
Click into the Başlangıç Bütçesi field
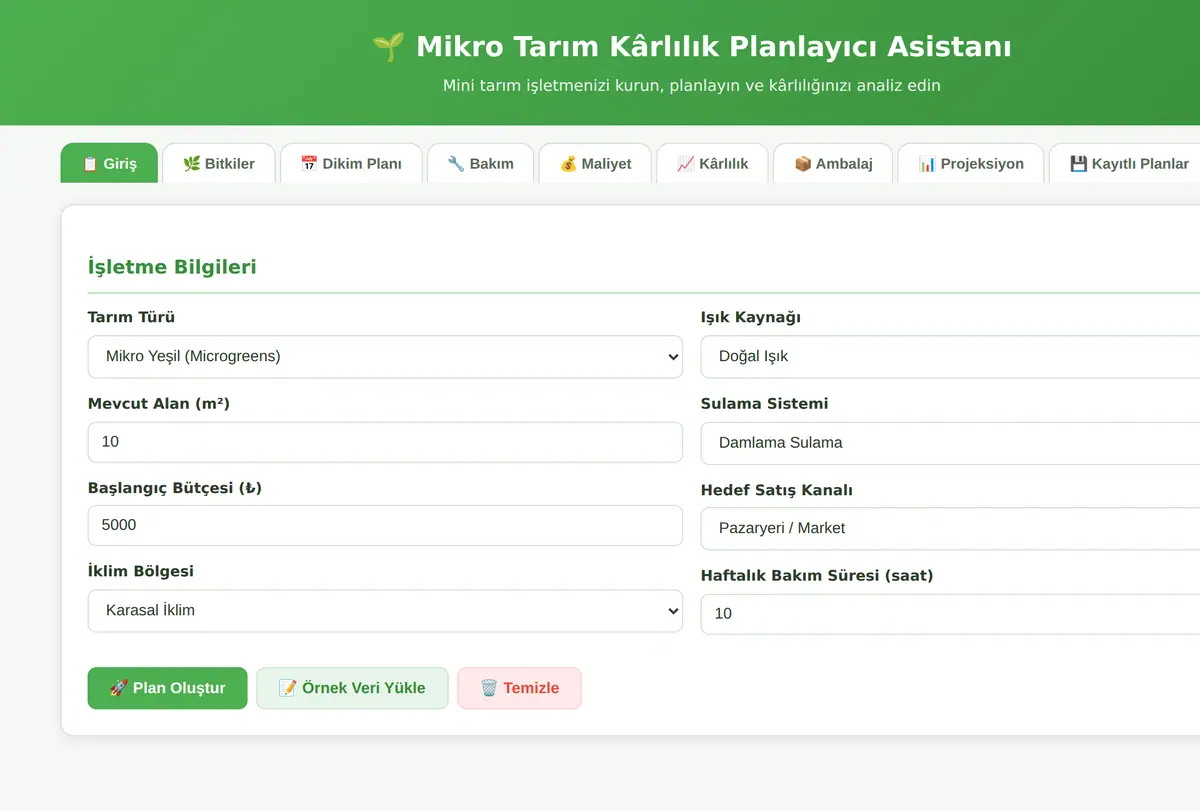(385, 525)
